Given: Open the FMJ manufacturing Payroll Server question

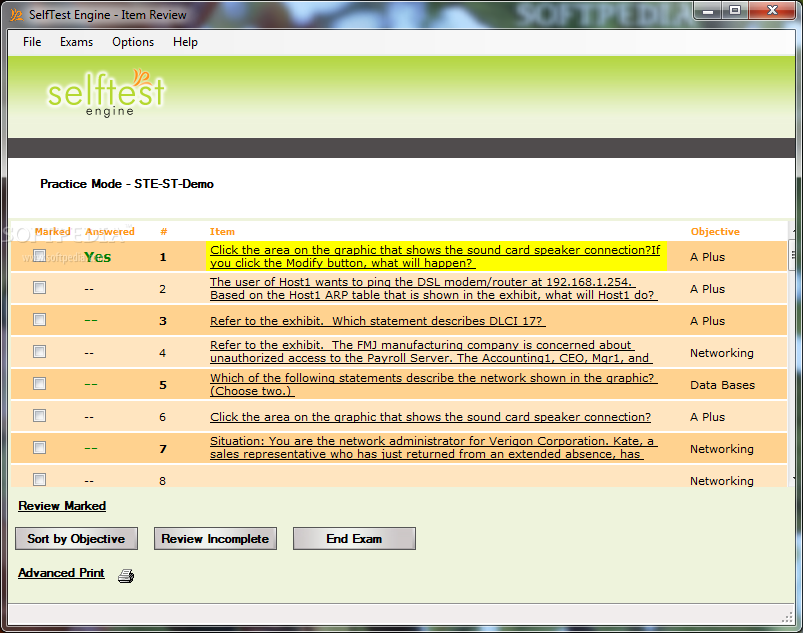Looking at the screenshot, I should [x=431, y=351].
